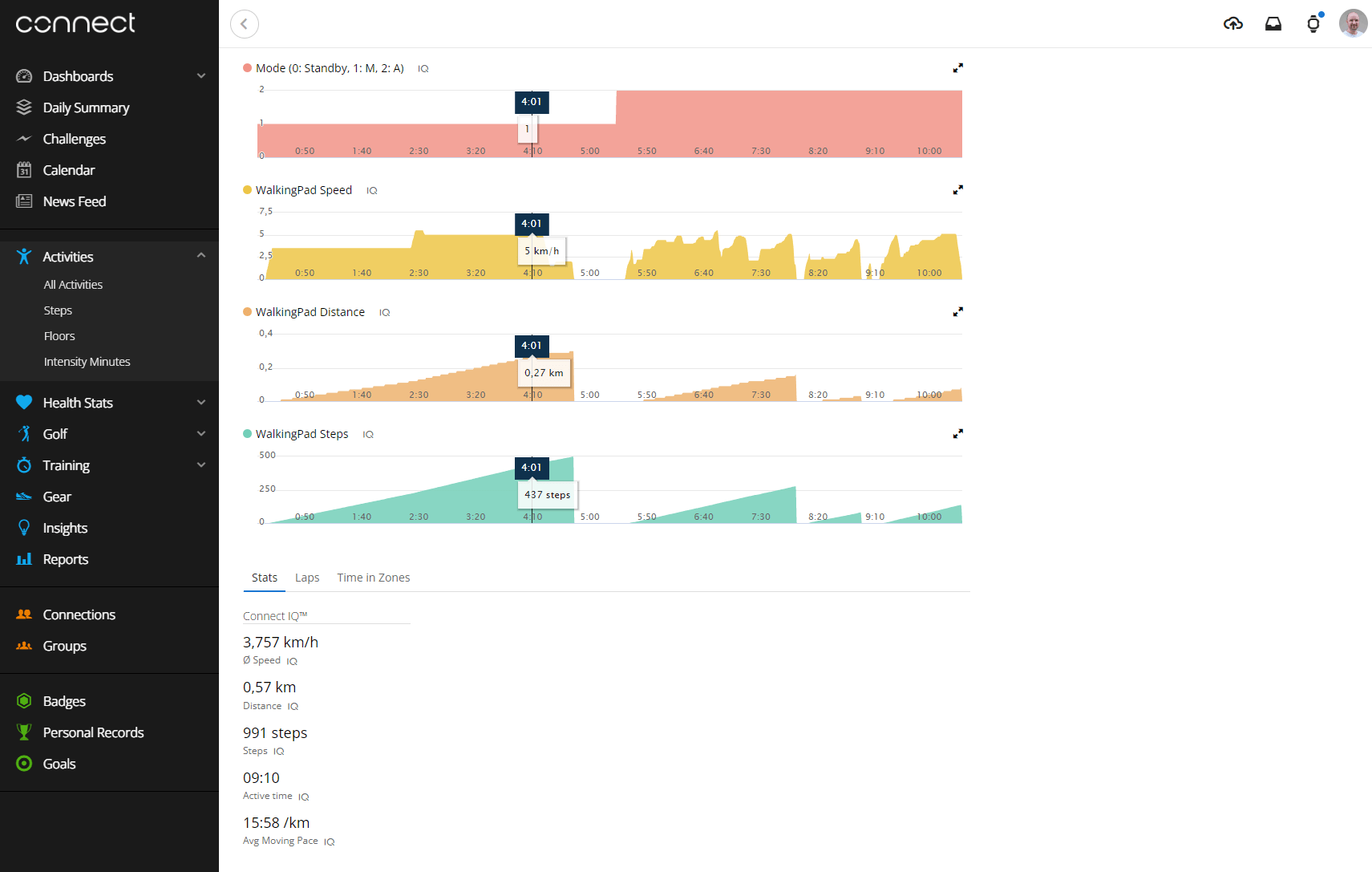Click the Dashboards gauge icon
Viewport: 1372px width, 872px height.
(24, 76)
